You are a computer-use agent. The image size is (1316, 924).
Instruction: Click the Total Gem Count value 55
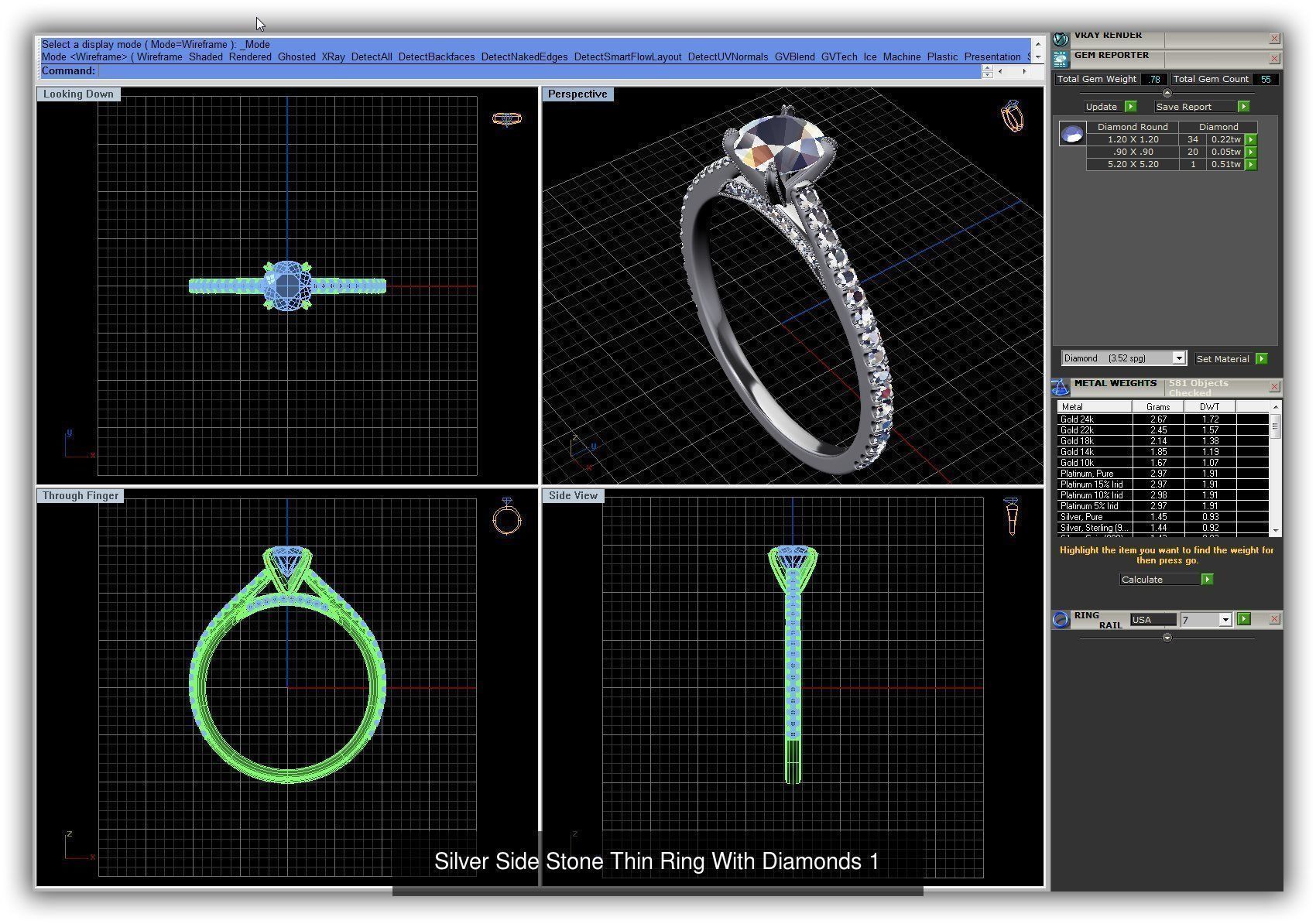point(1266,79)
